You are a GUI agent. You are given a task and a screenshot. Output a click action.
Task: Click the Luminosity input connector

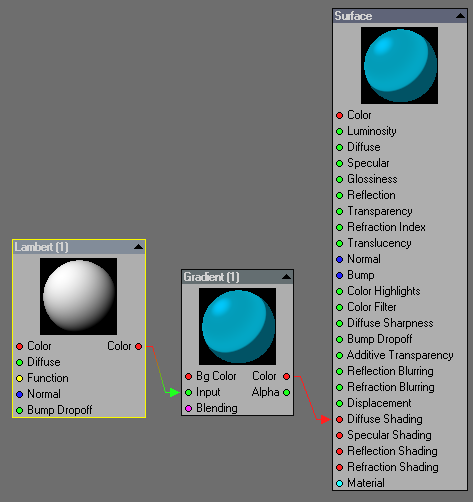339,131
